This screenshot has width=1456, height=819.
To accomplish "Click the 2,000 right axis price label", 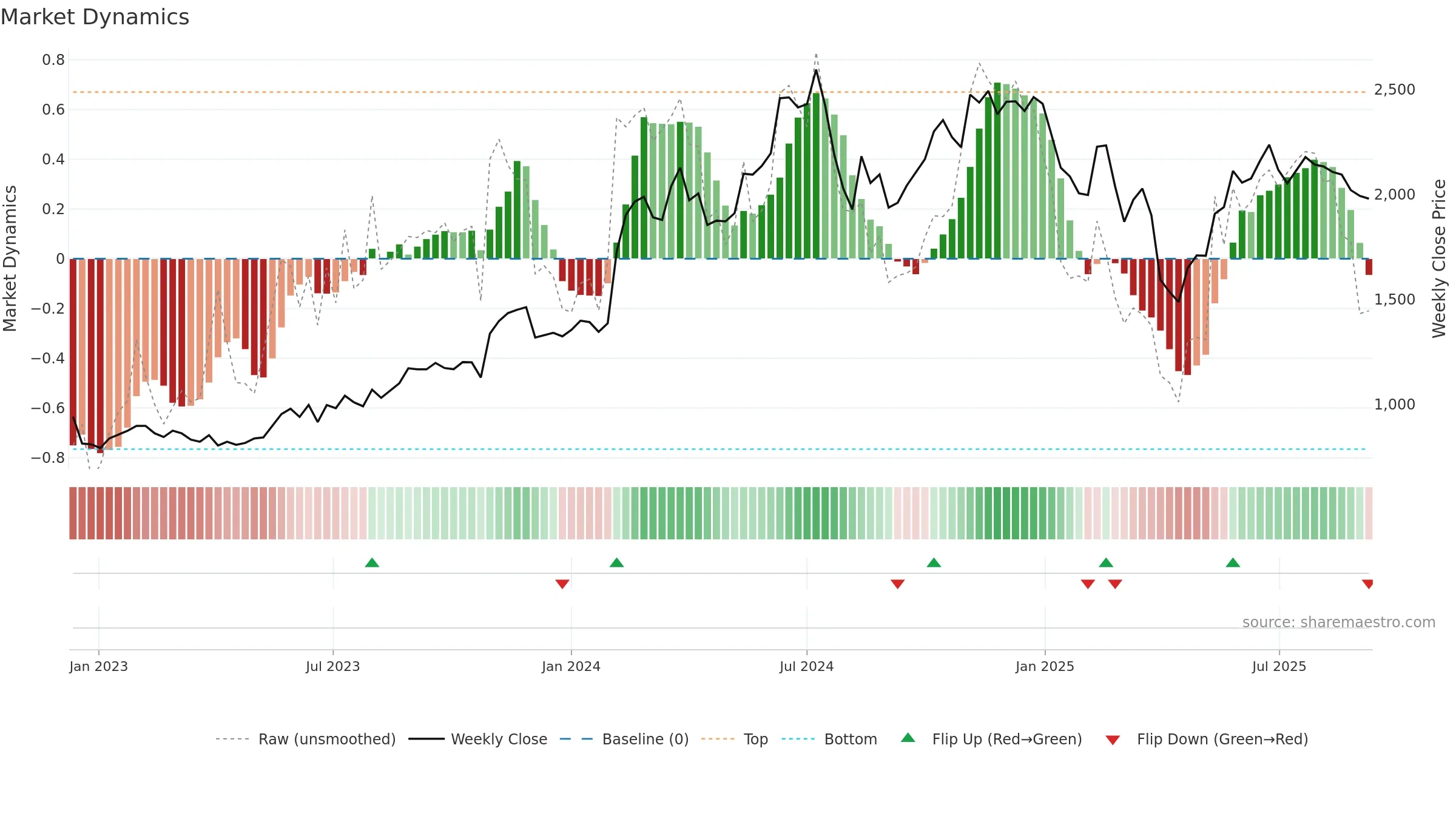I will 1395,195.
